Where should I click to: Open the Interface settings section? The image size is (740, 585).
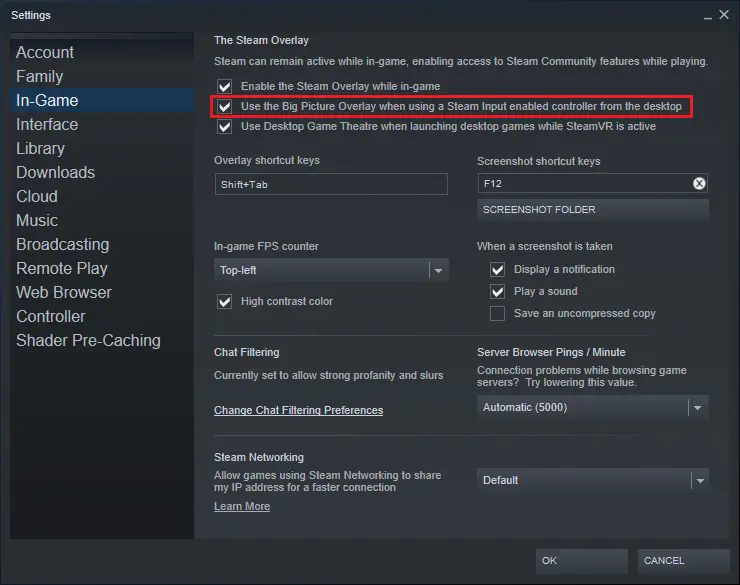(x=101, y=125)
